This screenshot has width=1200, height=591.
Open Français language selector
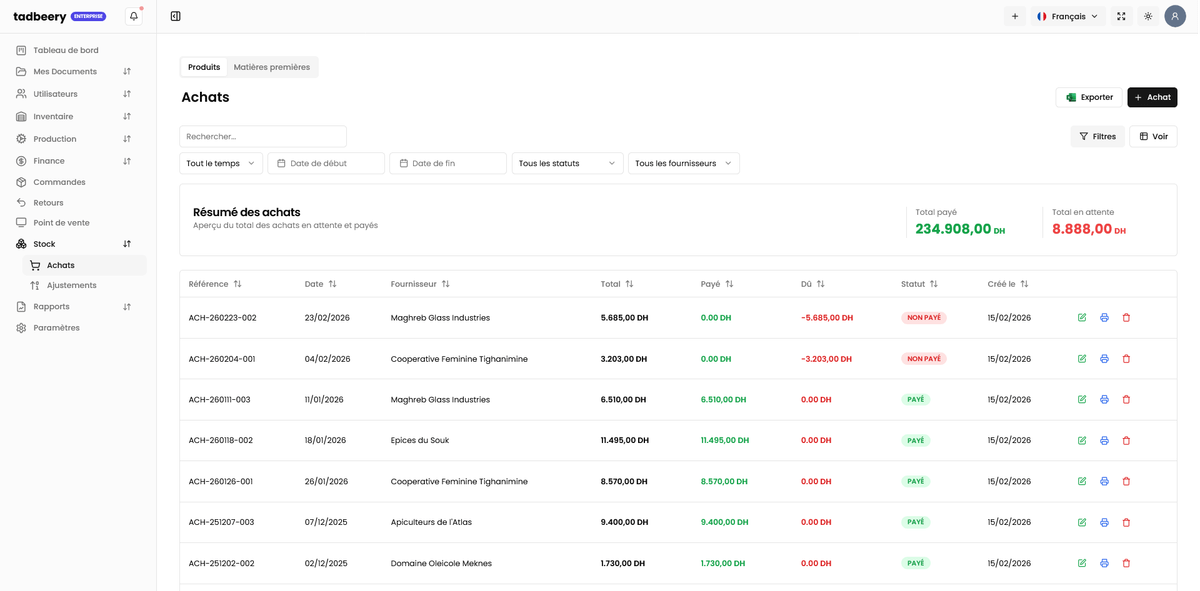click(1068, 16)
